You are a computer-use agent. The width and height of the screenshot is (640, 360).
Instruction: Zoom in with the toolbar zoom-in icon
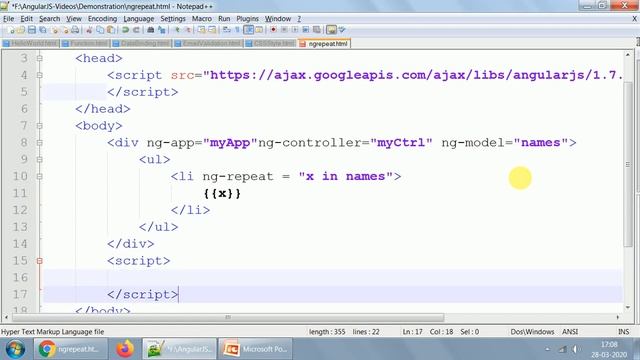[x=177, y=30]
